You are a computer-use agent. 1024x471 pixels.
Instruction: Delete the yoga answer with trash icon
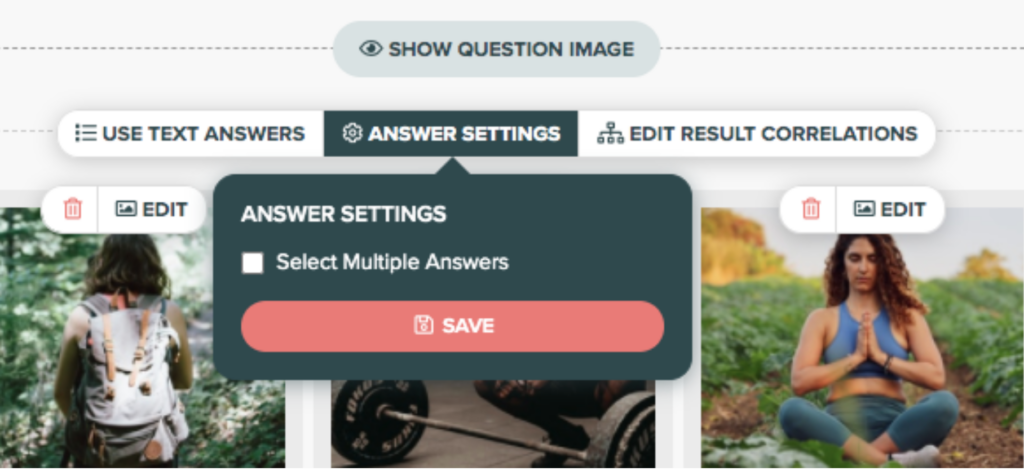coord(810,210)
